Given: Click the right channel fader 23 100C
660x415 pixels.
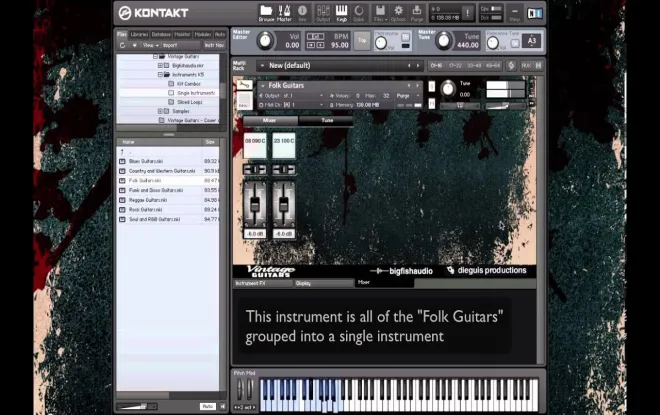Looking at the screenshot, I should [x=284, y=204].
